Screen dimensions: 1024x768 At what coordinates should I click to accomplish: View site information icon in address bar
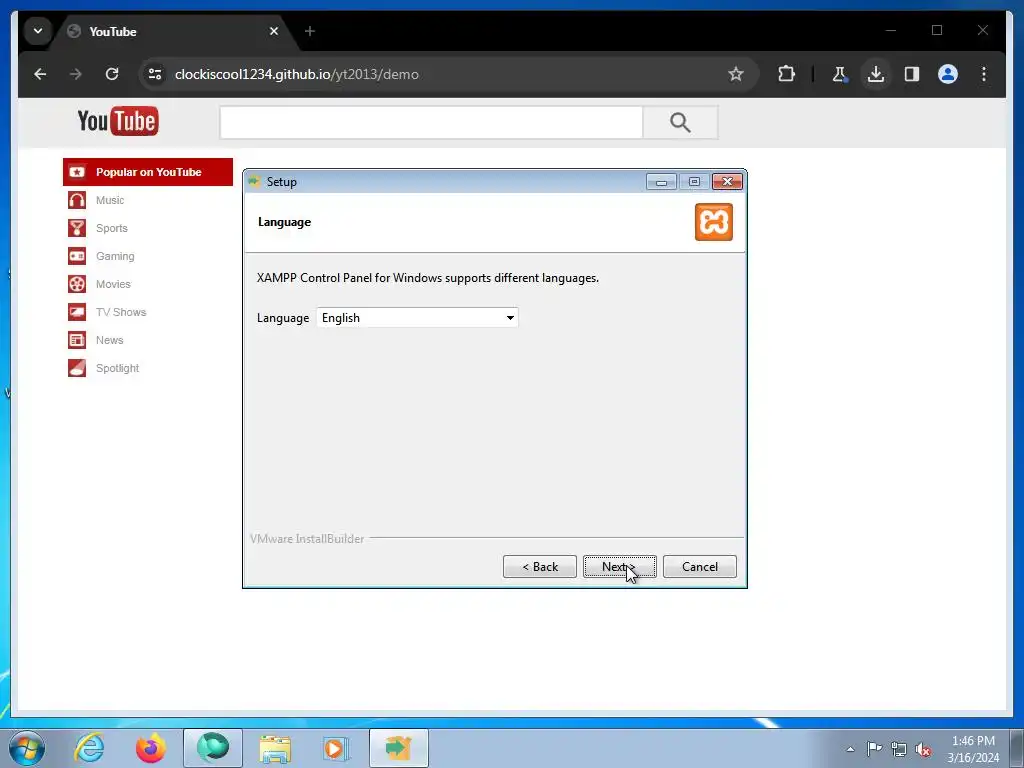coord(155,74)
